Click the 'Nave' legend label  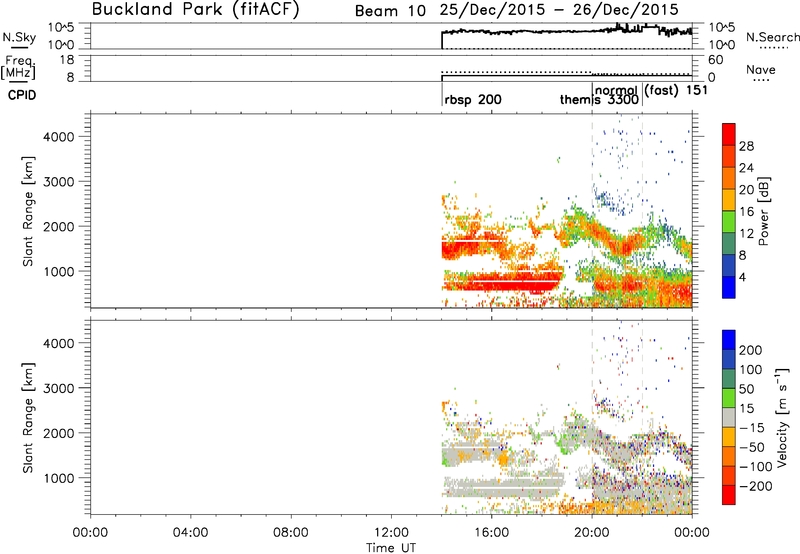click(761, 70)
